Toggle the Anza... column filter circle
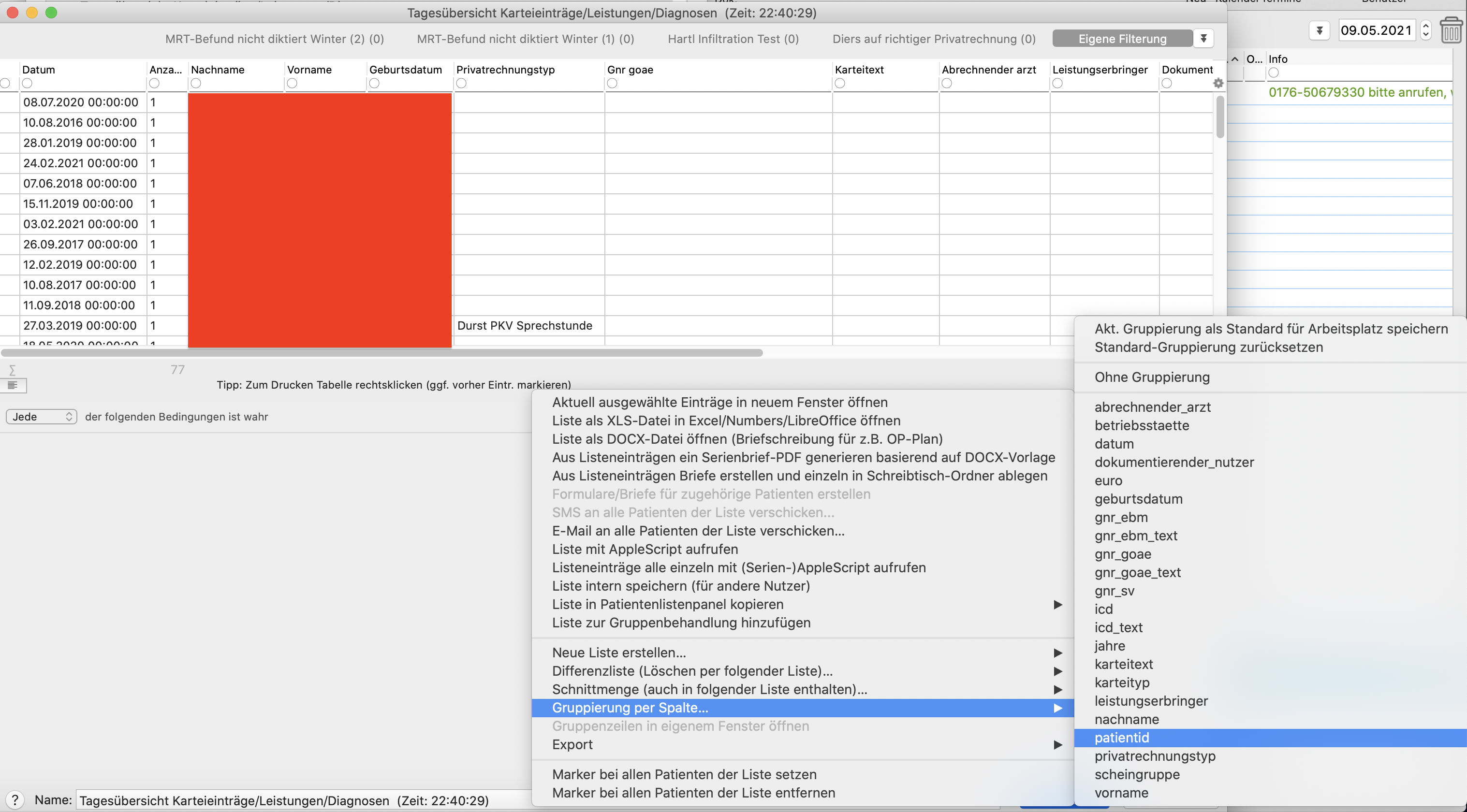 [154, 83]
